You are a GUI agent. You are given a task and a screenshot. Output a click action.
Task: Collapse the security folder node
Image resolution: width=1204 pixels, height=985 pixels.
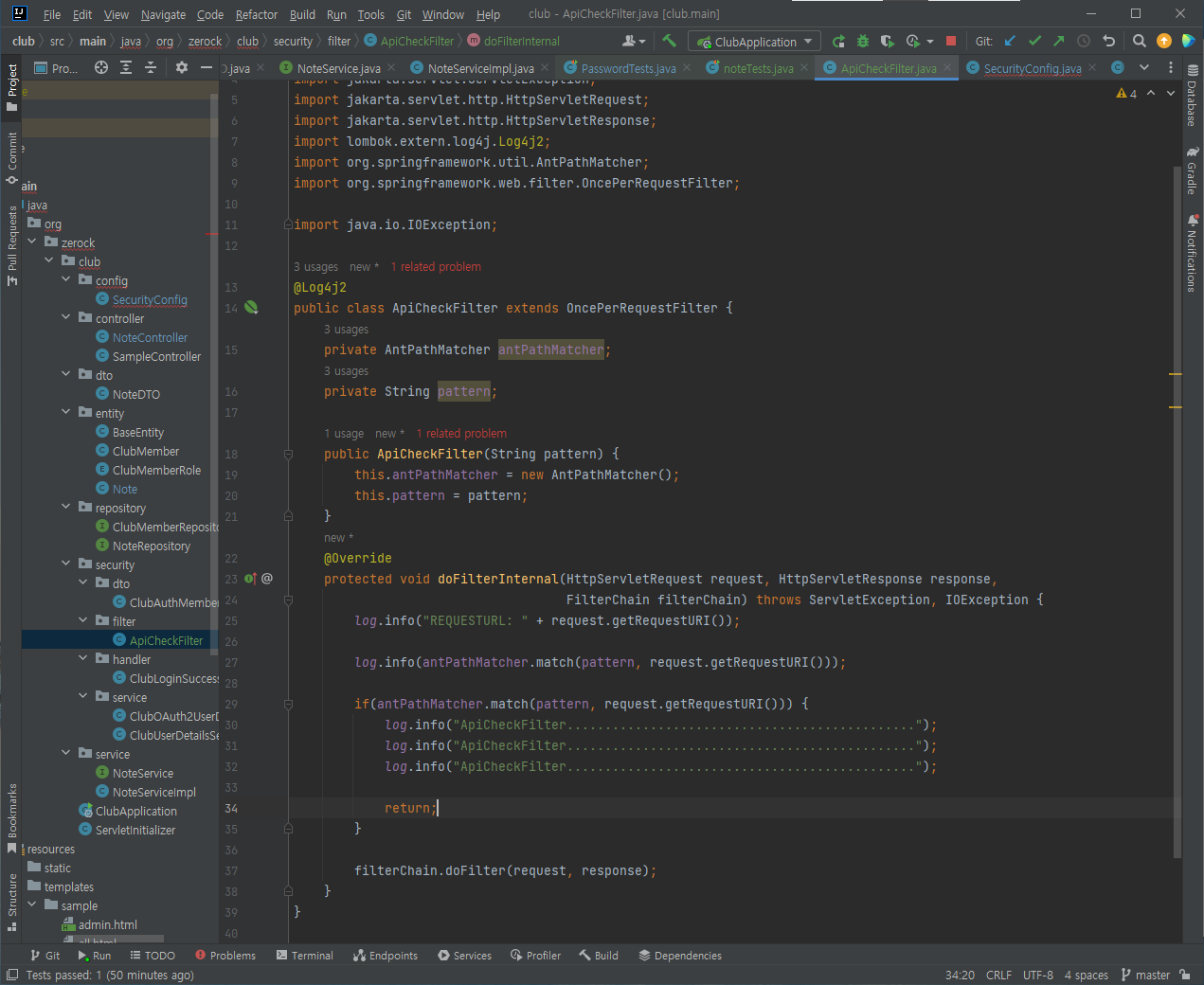[66, 564]
